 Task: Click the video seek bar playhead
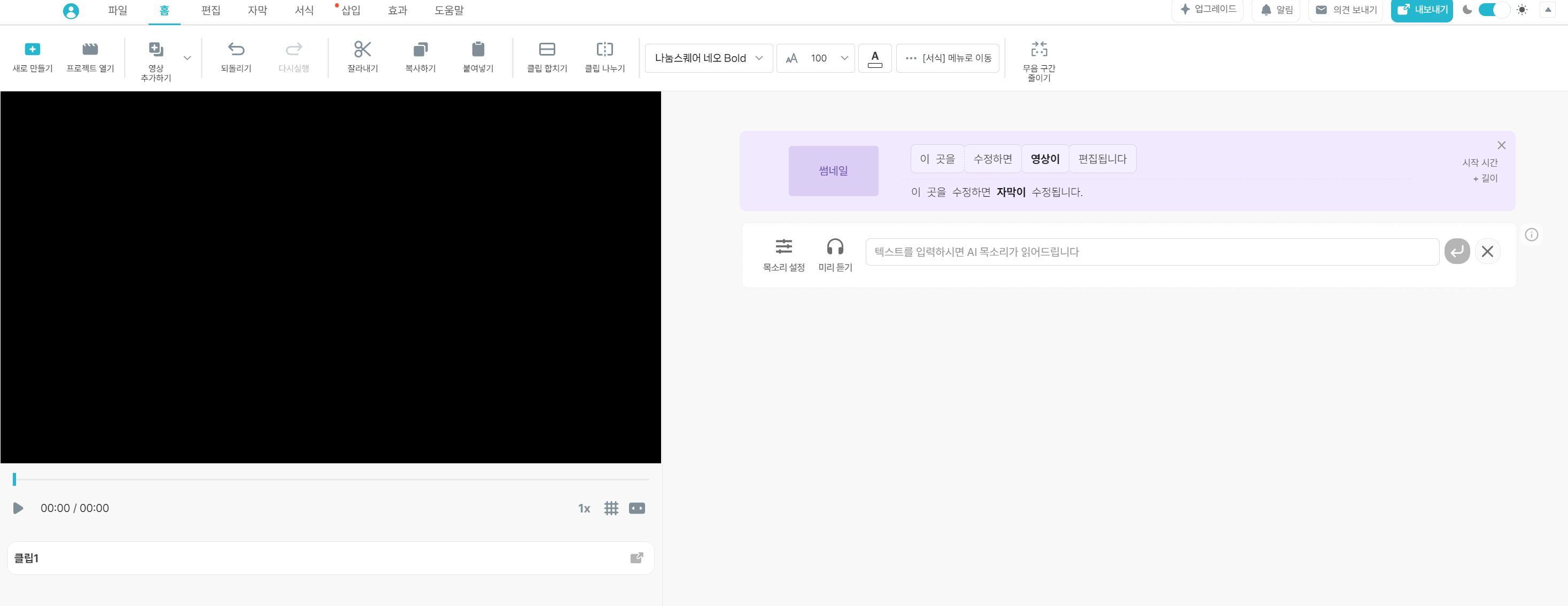14,479
